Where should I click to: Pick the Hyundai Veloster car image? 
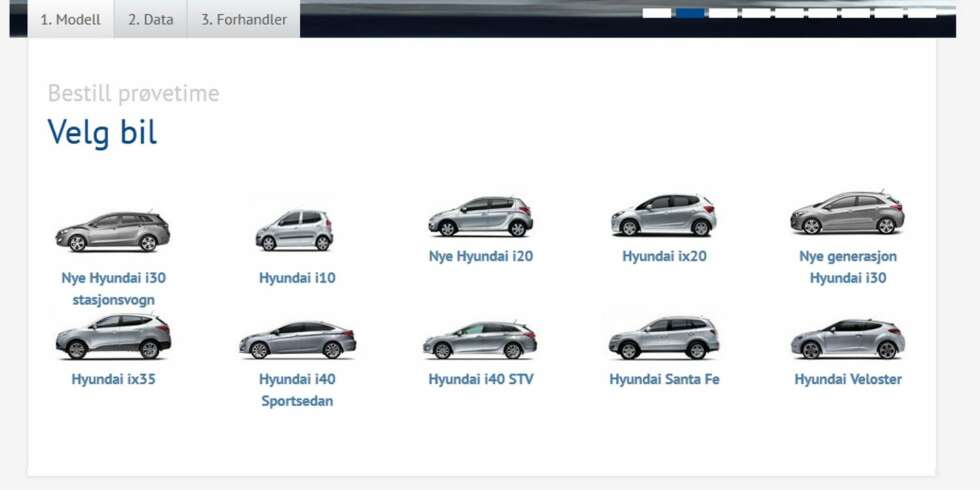(x=848, y=339)
